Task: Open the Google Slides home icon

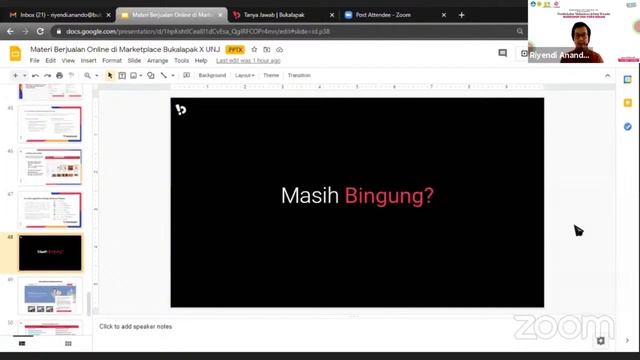Action: (x=15, y=53)
